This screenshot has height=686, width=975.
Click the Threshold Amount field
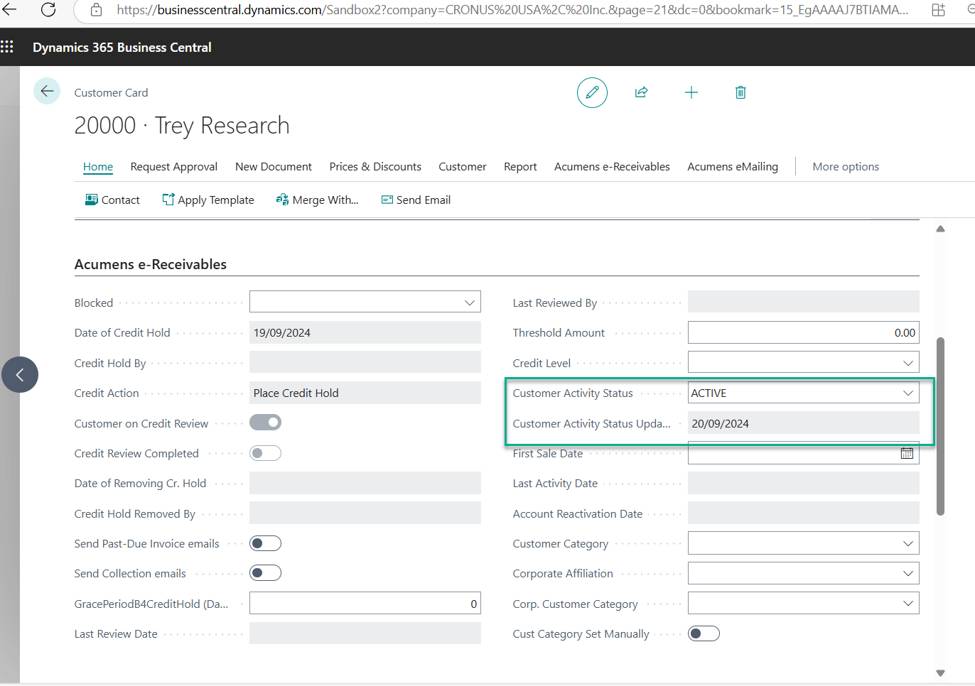[803, 333]
